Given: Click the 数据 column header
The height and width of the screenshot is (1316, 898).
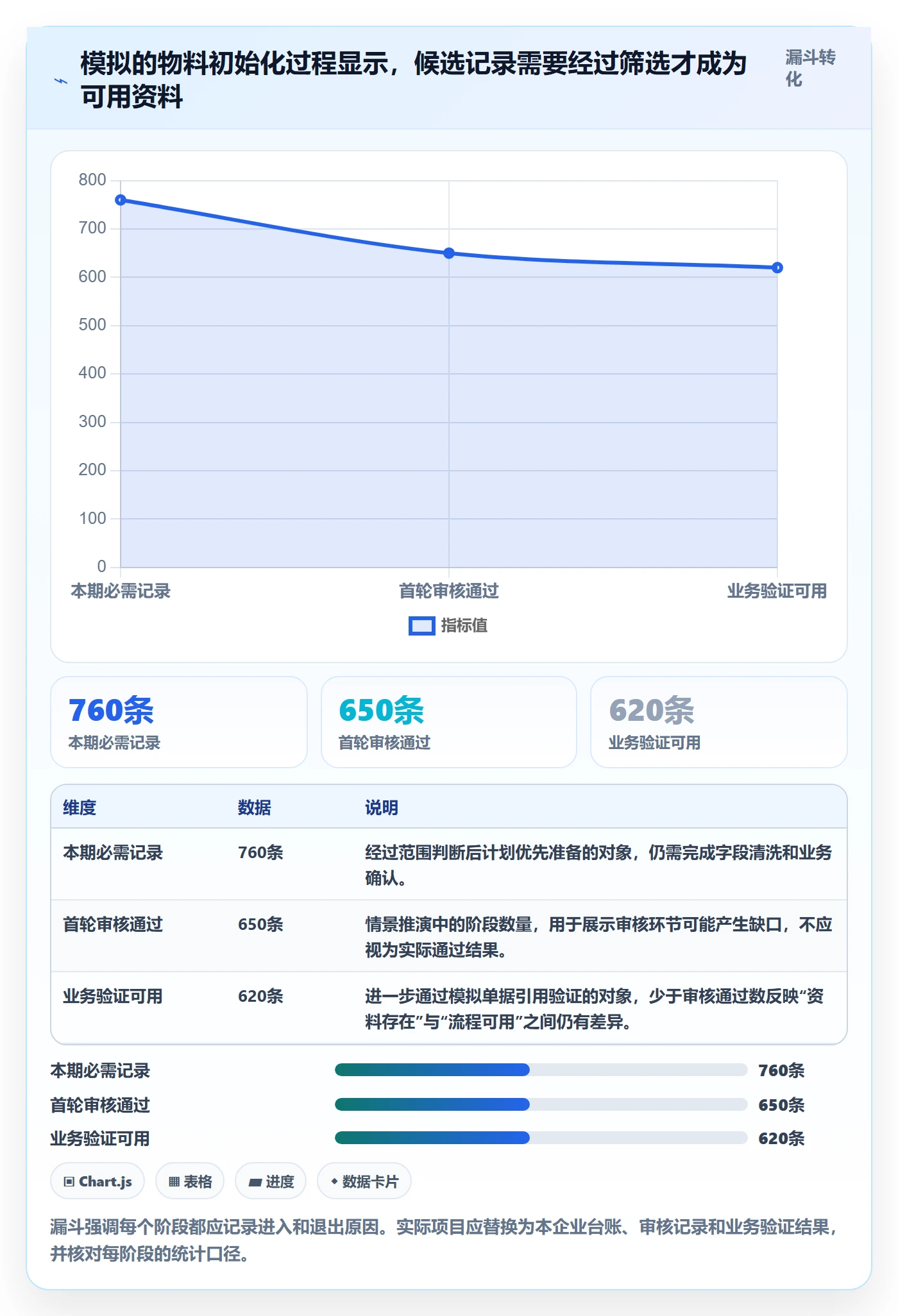Looking at the screenshot, I should pos(255,807).
